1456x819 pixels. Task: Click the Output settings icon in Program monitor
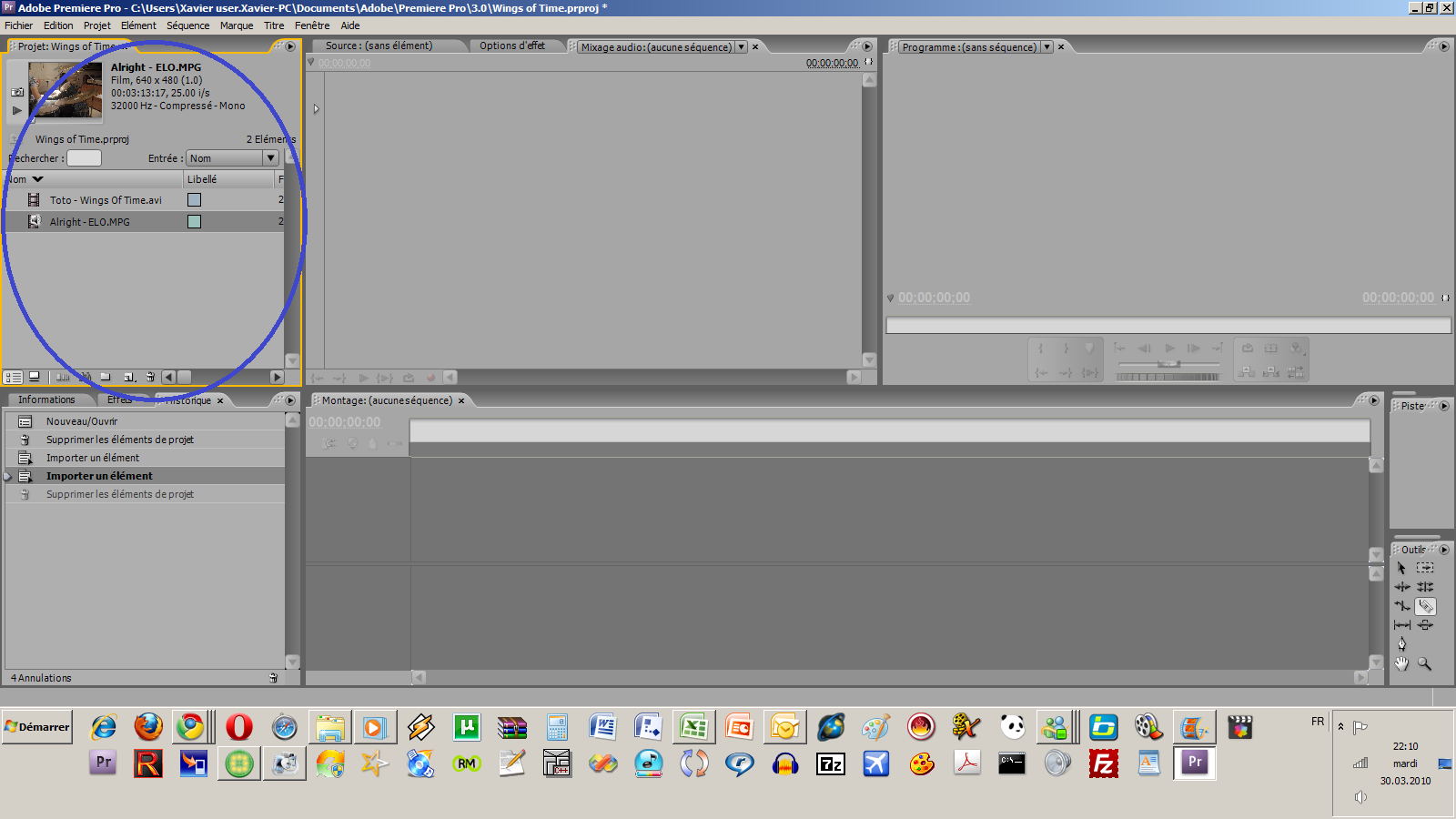[1296, 348]
